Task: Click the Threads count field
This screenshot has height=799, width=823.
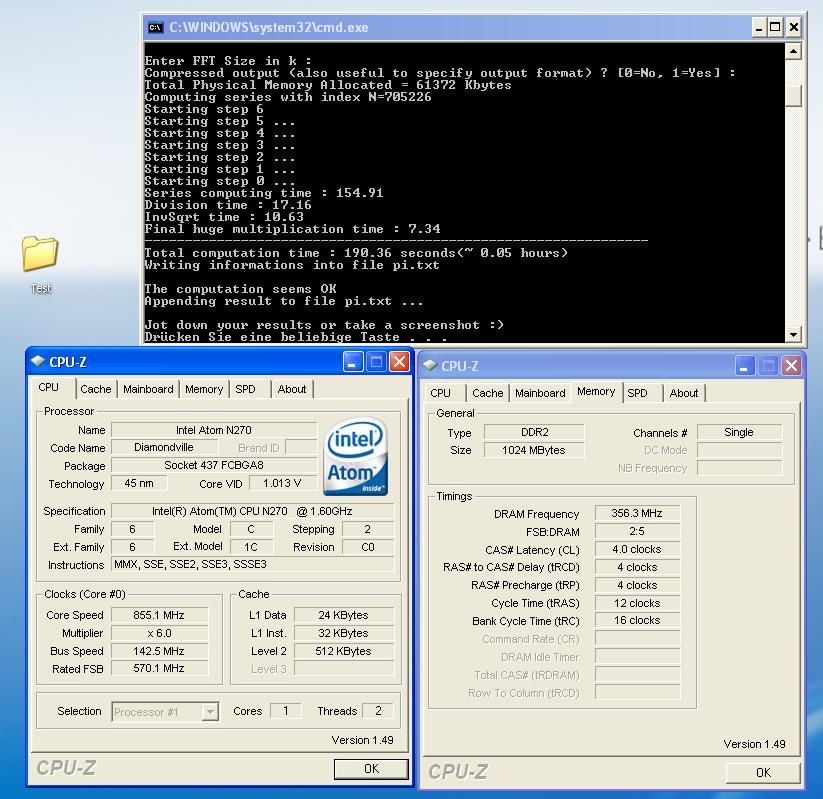Action: (x=378, y=711)
